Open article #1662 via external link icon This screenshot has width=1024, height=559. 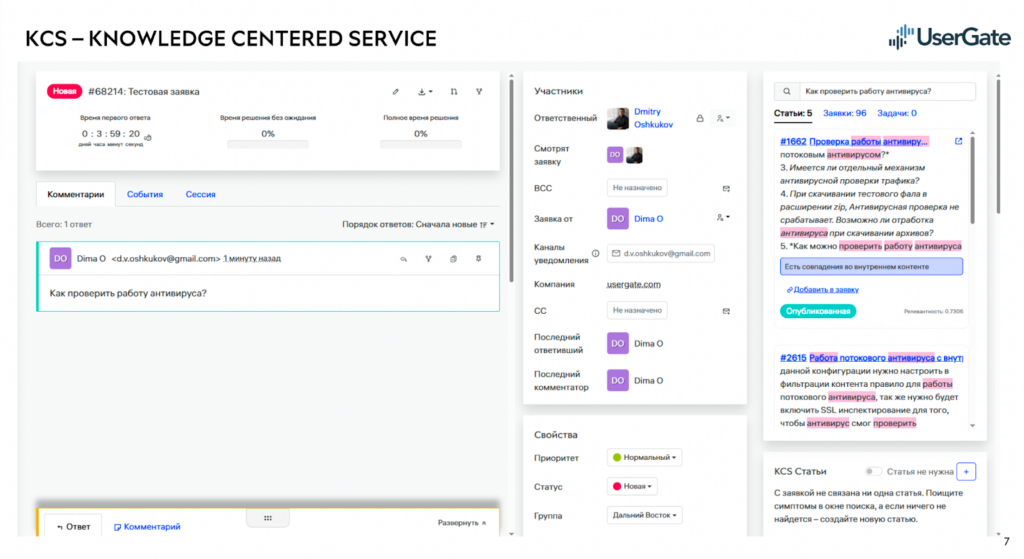click(958, 142)
